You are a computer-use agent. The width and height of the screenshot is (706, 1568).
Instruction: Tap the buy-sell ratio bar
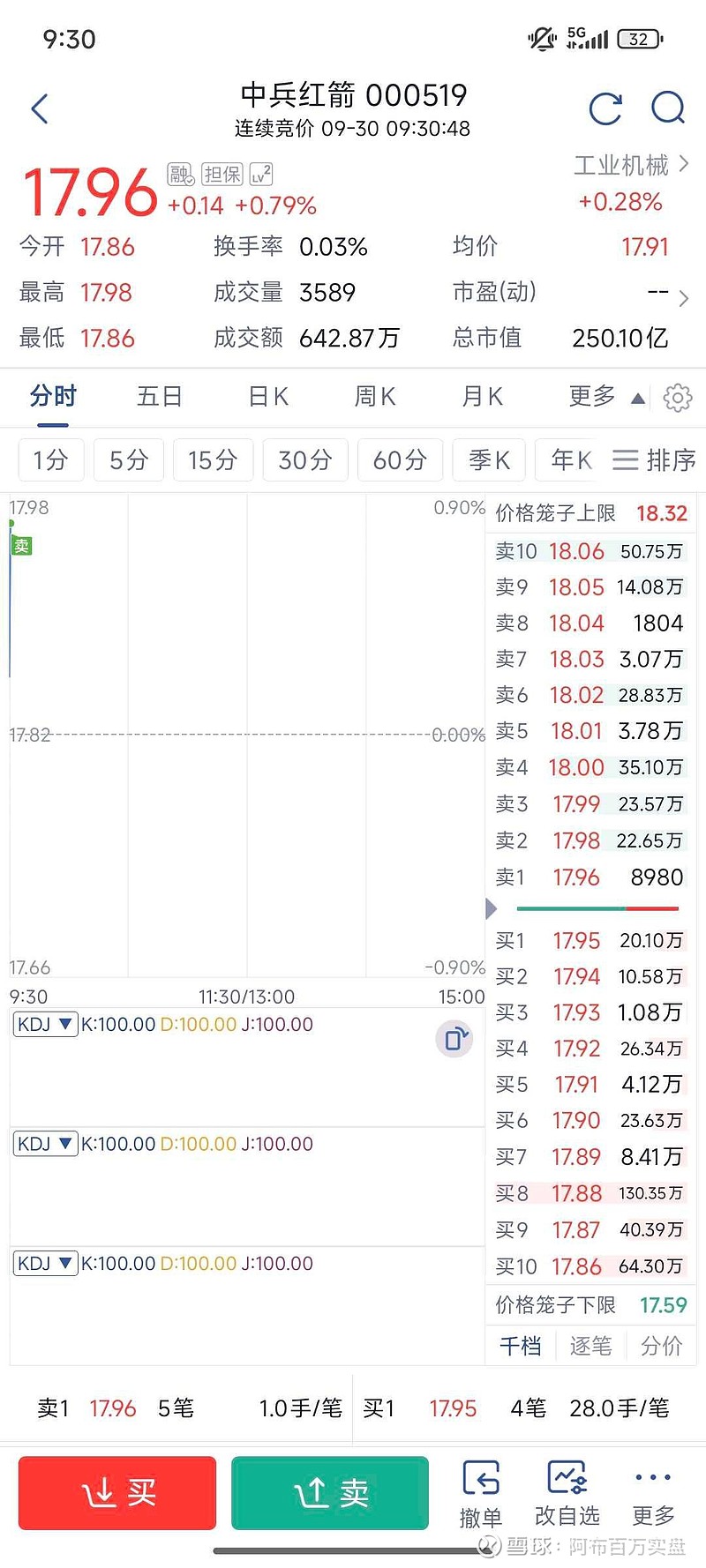(597, 908)
